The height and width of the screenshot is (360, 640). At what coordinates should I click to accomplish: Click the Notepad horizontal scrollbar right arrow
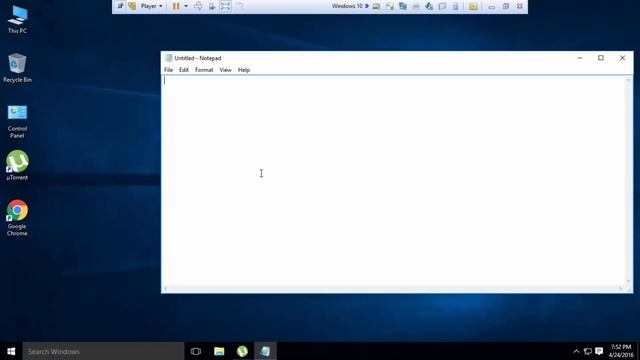click(620, 289)
